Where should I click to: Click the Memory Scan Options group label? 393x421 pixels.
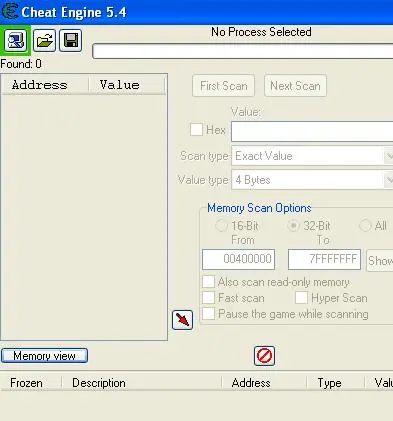(x=259, y=208)
